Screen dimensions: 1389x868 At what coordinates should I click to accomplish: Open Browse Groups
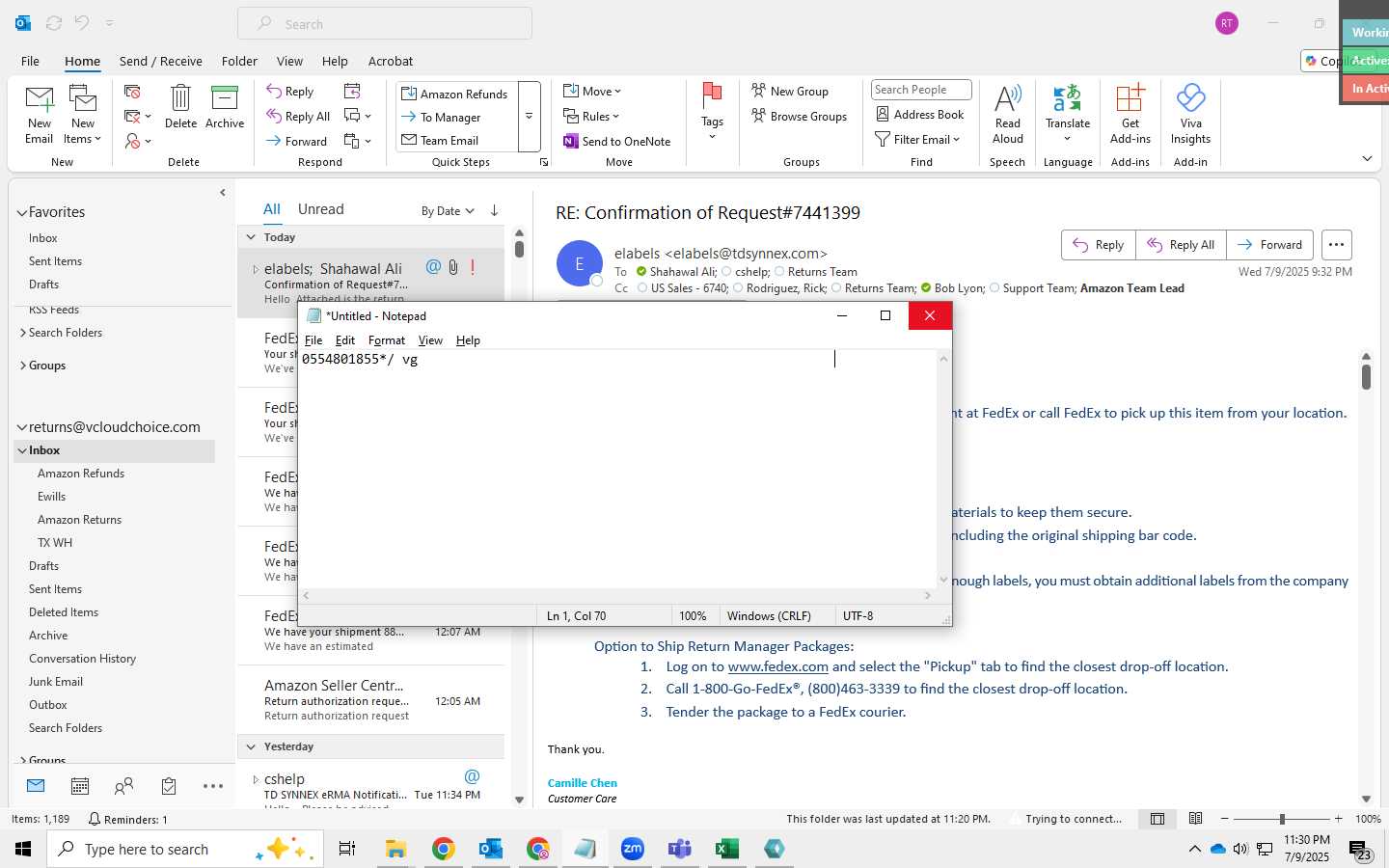click(x=800, y=117)
